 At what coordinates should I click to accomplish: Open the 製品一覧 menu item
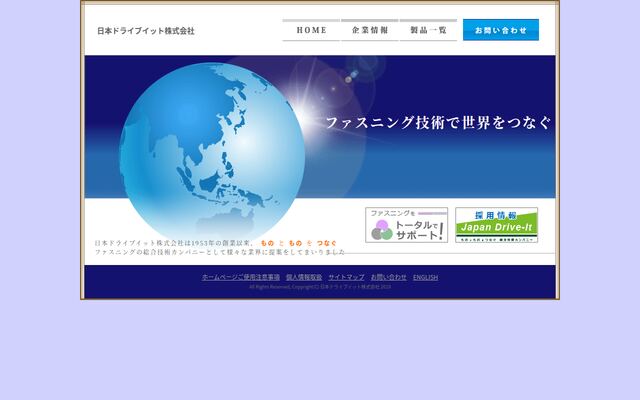click(x=429, y=30)
